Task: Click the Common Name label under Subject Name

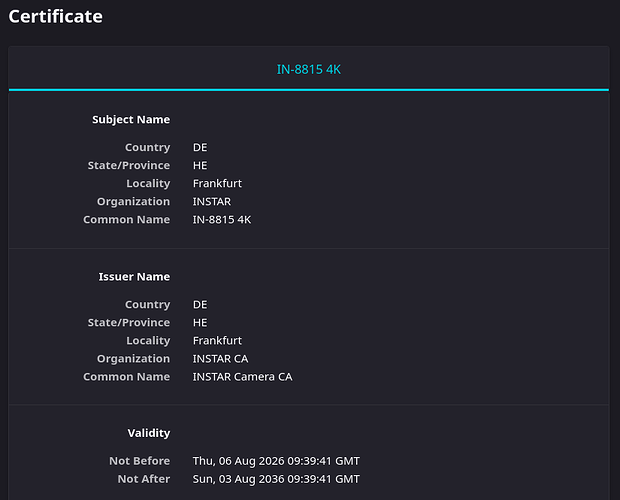Action: pos(127,220)
